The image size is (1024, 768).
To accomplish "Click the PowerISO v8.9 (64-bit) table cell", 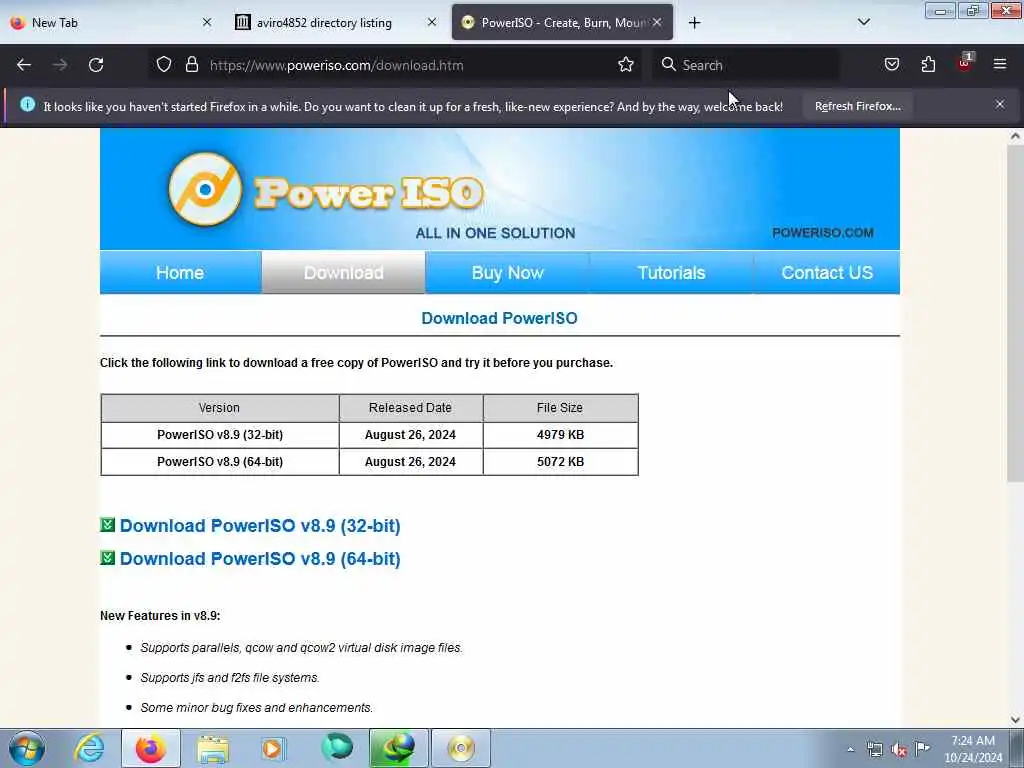I will point(220,462).
